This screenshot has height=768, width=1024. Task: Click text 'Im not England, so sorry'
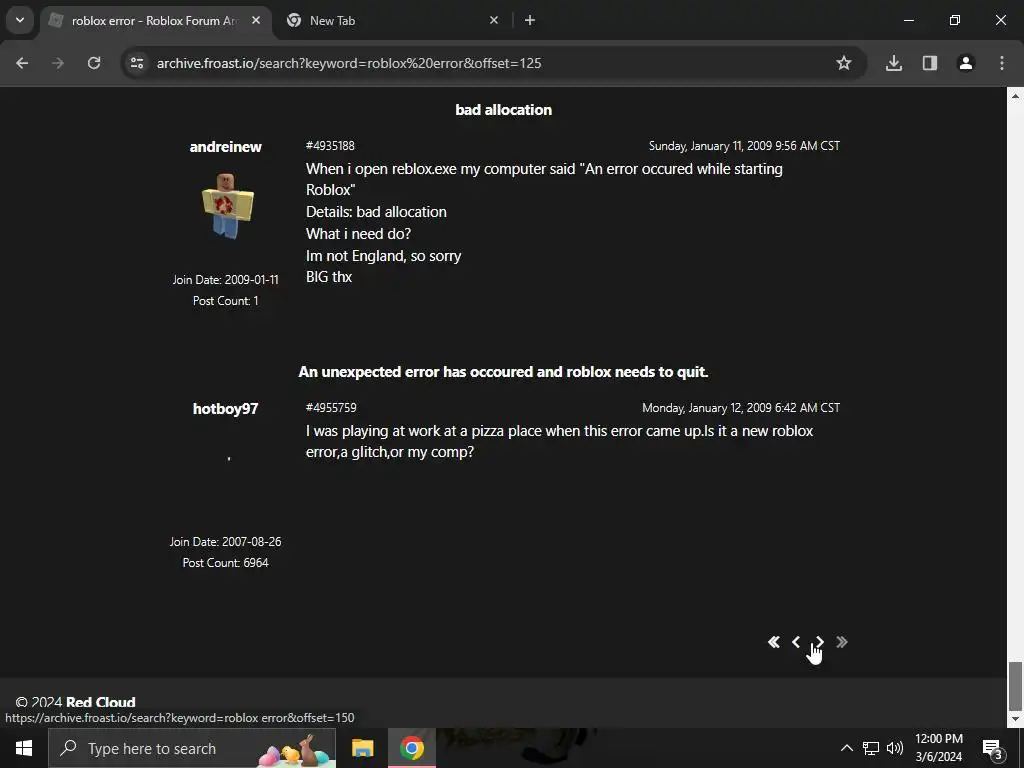(383, 256)
